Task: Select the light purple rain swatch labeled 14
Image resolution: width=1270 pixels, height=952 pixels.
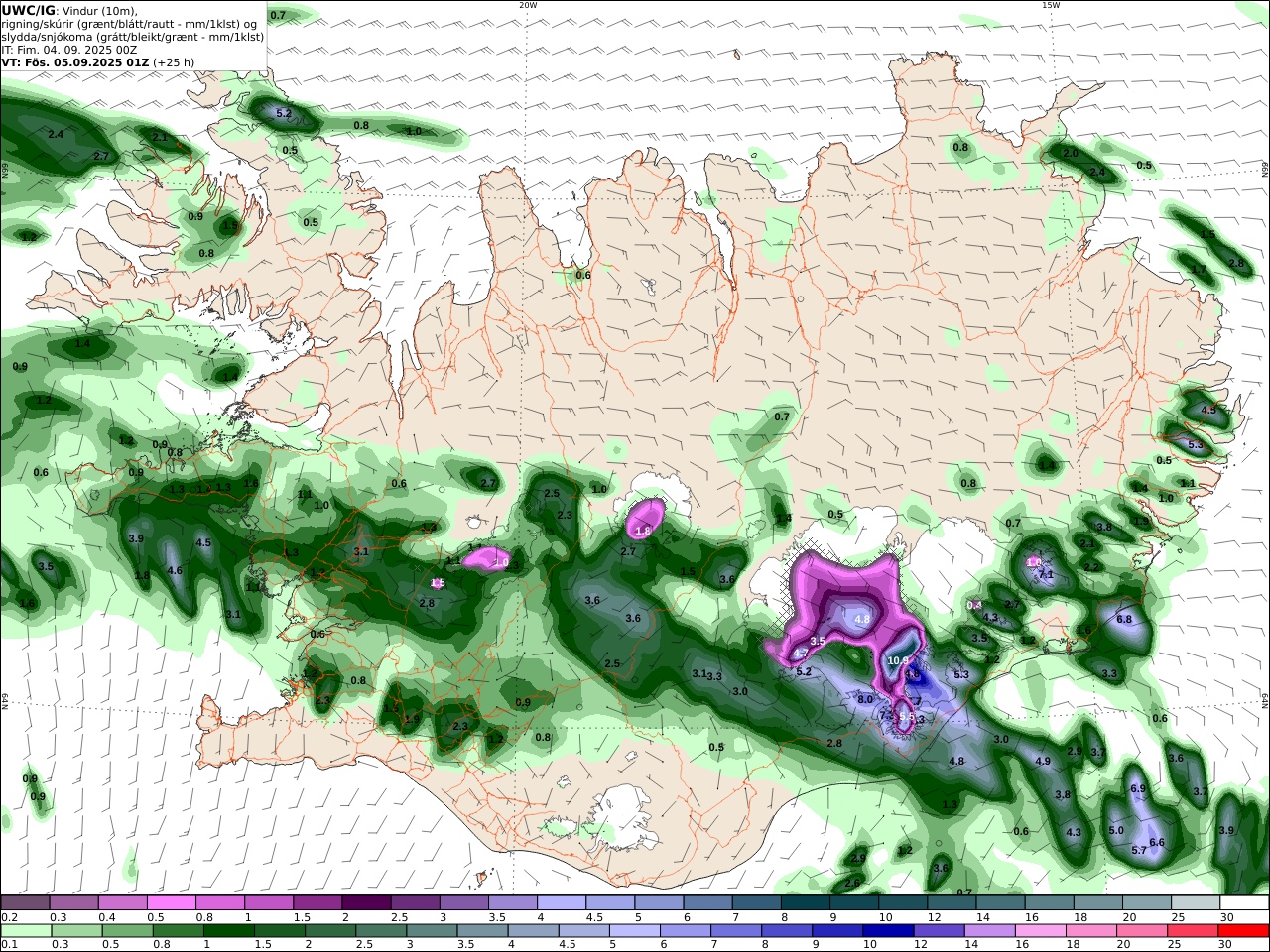Action: point(989,931)
